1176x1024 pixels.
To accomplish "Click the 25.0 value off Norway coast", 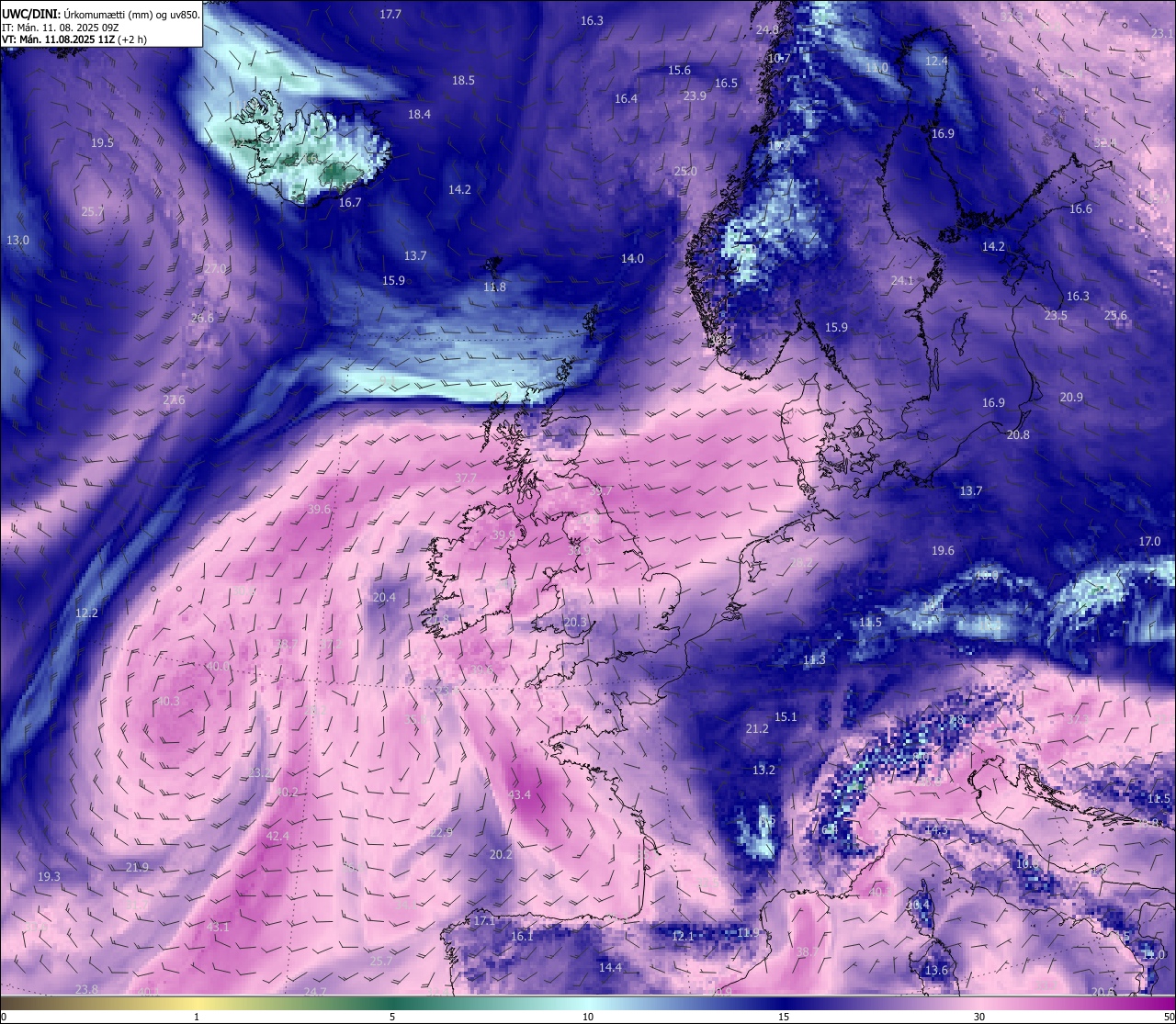I will (x=685, y=171).
